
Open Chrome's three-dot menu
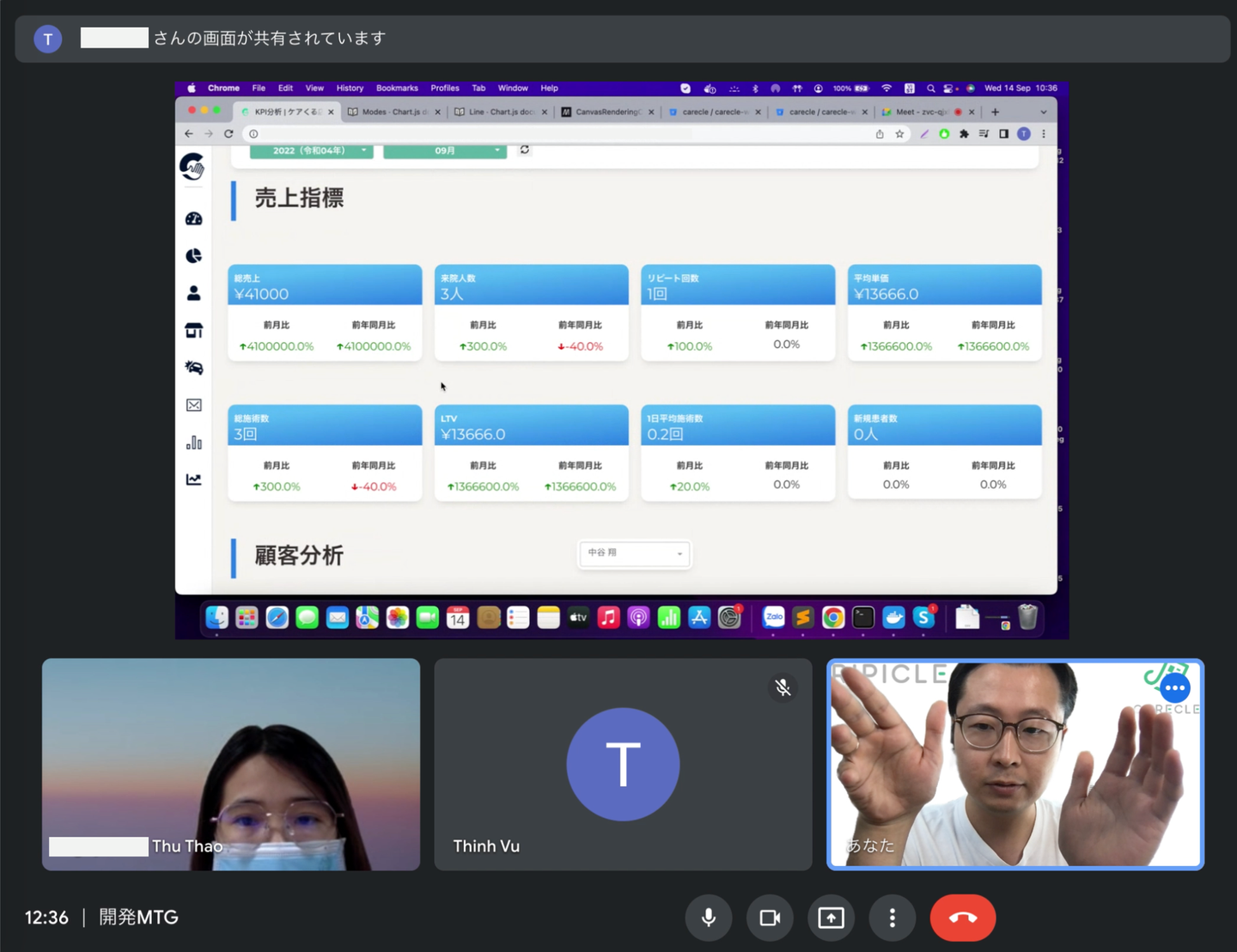click(x=1044, y=134)
